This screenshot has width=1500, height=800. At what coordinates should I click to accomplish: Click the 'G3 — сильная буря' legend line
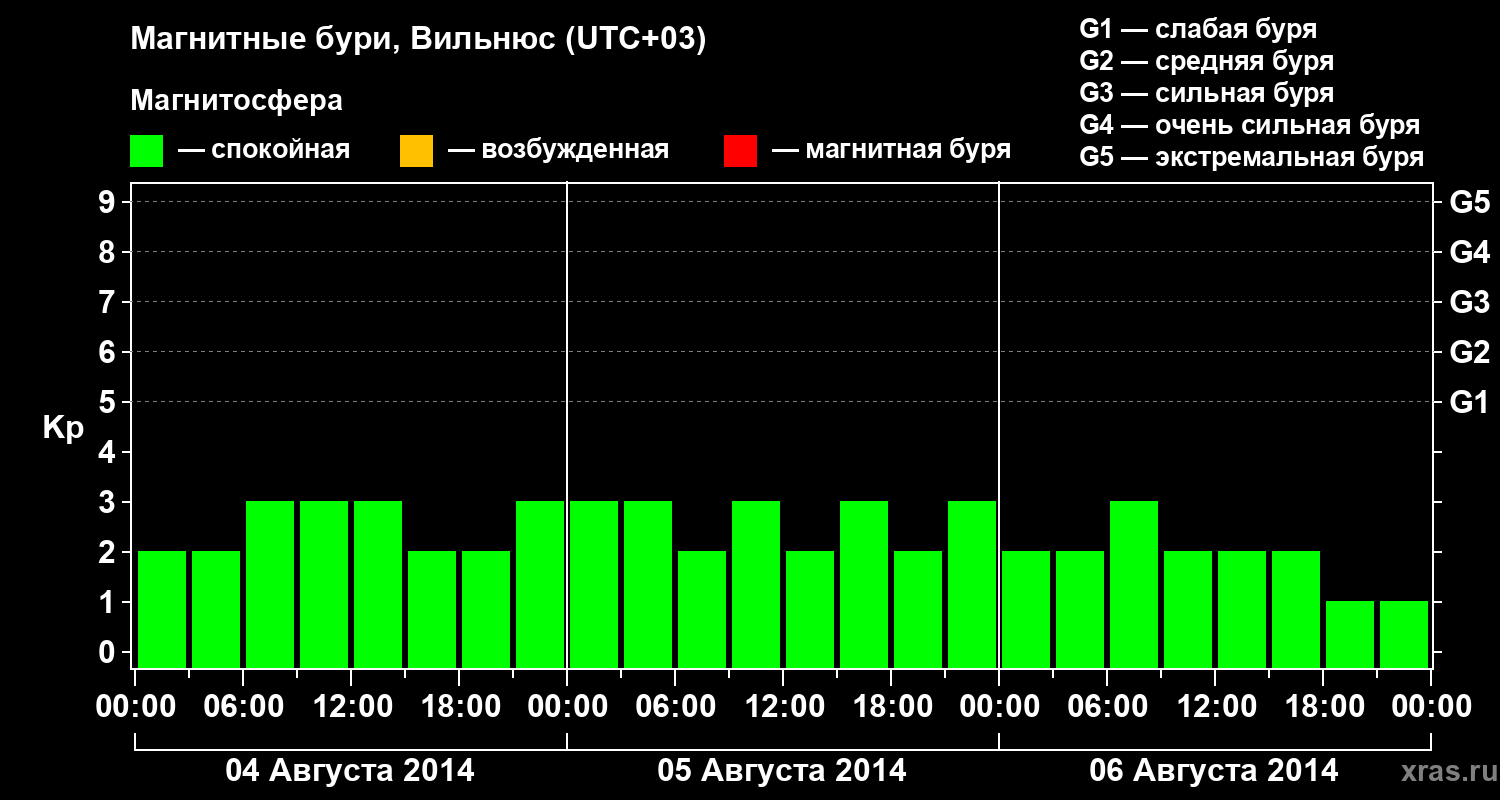(1206, 93)
